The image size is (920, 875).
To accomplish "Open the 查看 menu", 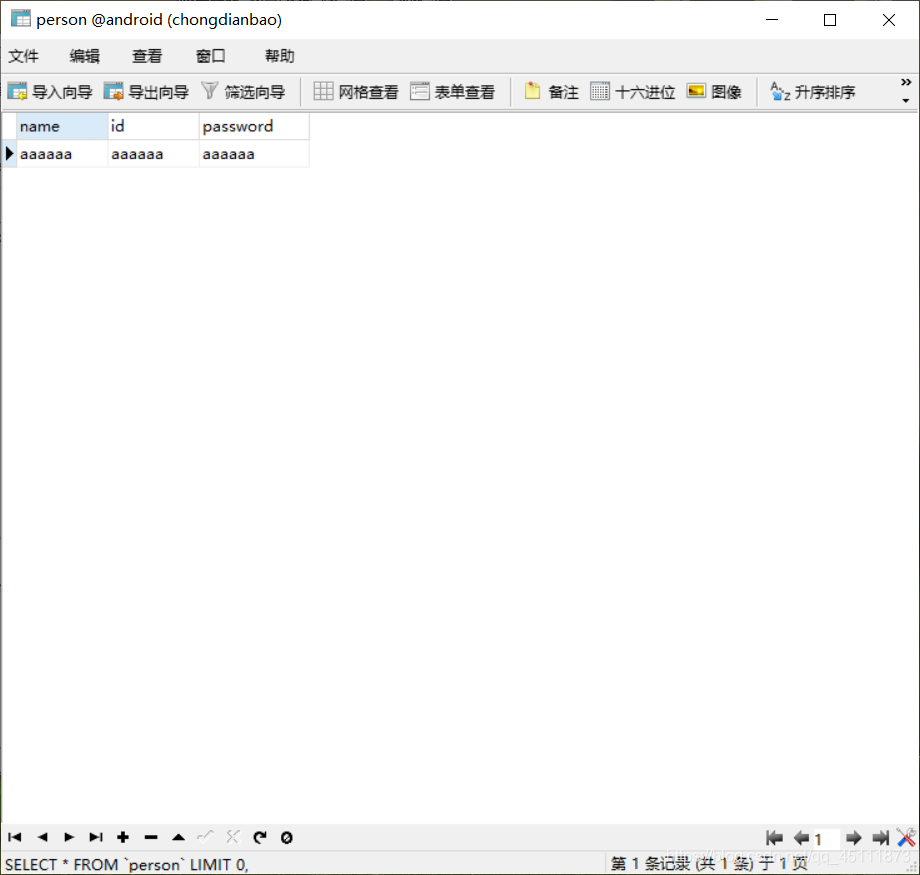I will pyautogui.click(x=147, y=56).
